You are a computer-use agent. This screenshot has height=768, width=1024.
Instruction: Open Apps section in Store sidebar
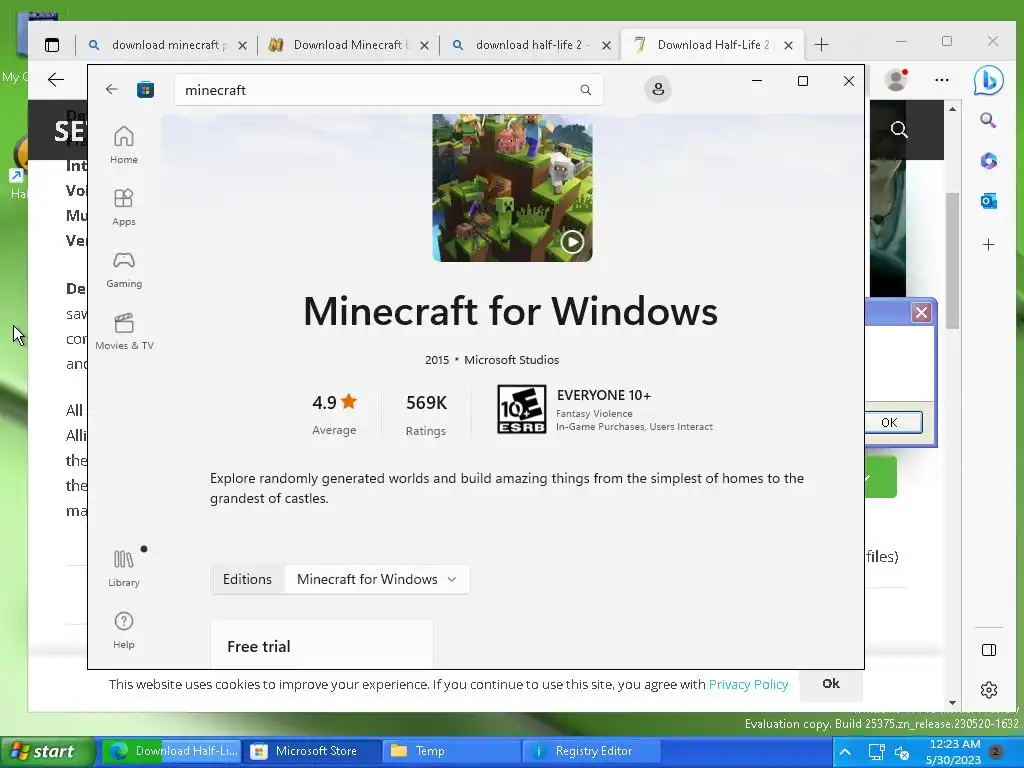point(123,207)
